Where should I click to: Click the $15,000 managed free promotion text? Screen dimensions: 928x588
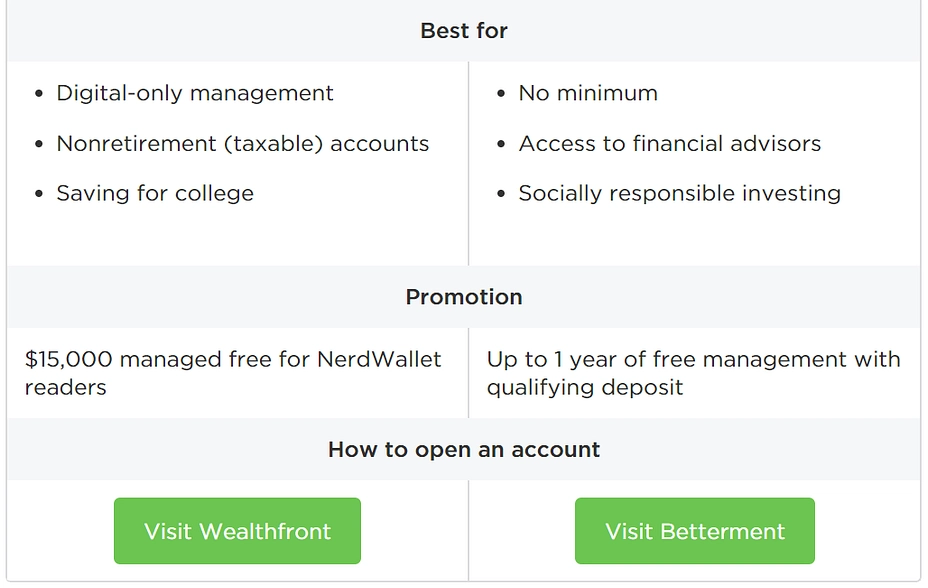click(233, 373)
